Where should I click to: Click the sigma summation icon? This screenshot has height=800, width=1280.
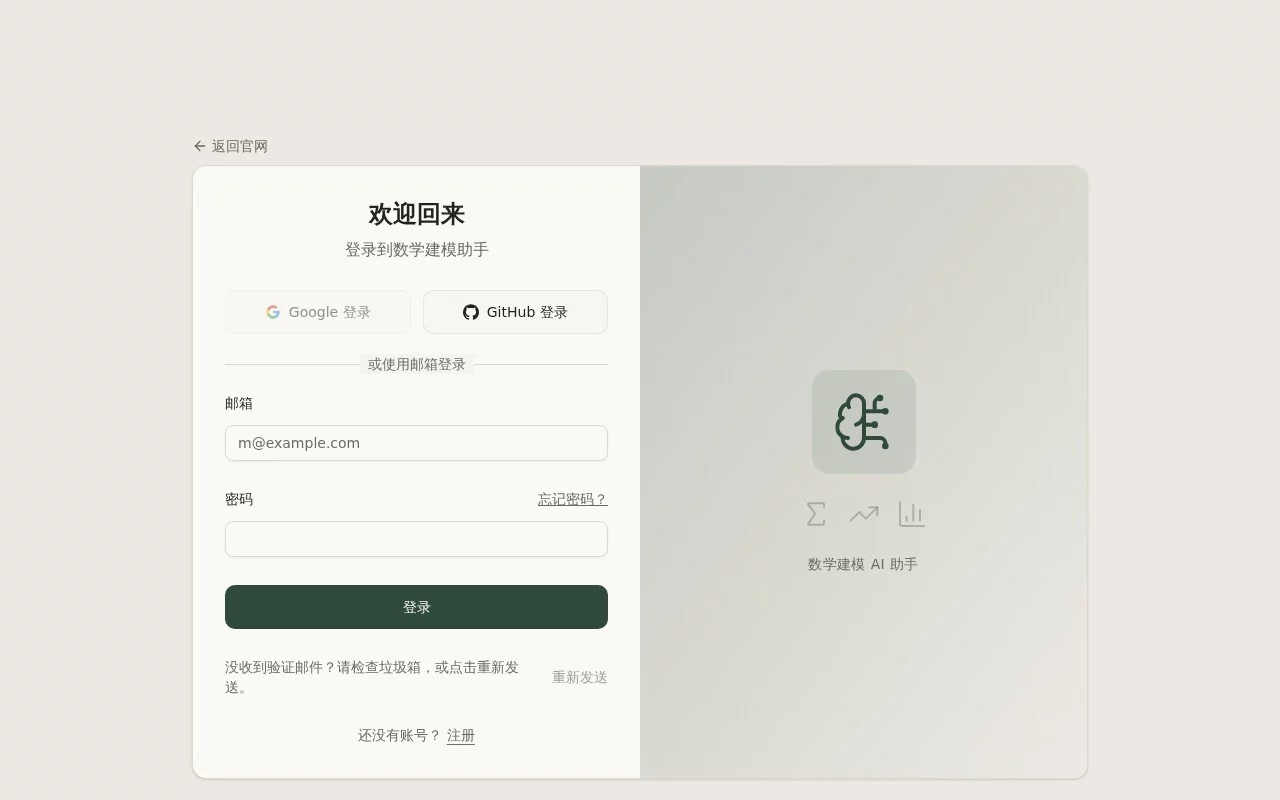816,514
